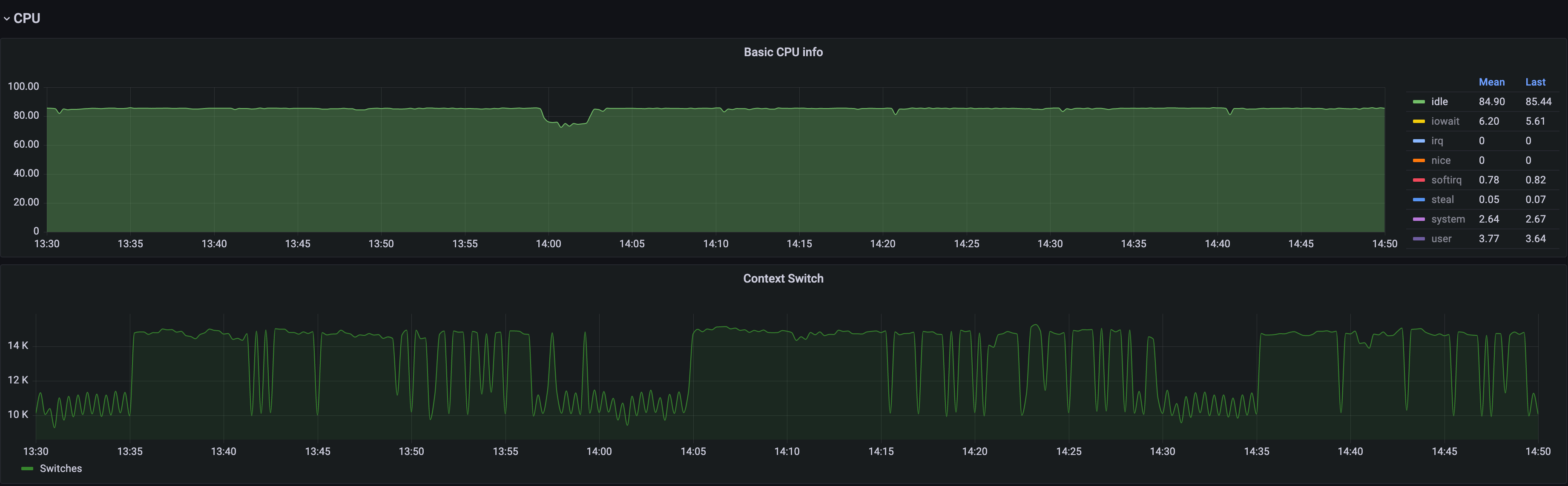Click the 10 K y-axis label

pyautogui.click(x=17, y=414)
